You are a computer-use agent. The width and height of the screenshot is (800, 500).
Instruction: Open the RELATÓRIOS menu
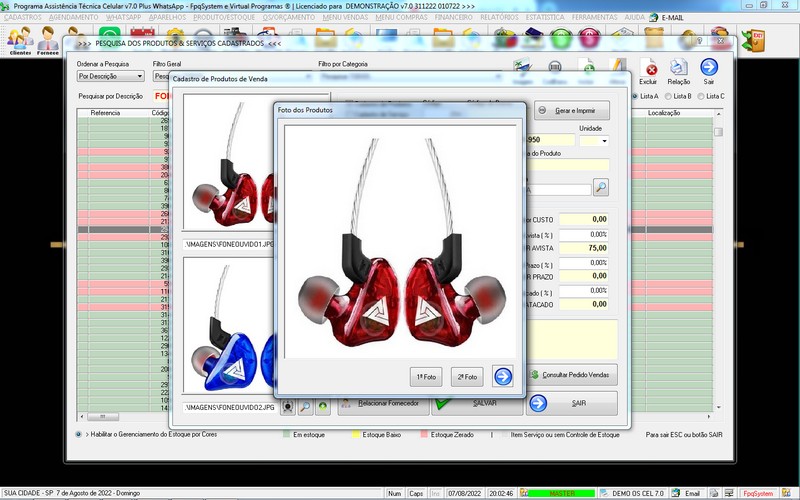coord(499,17)
